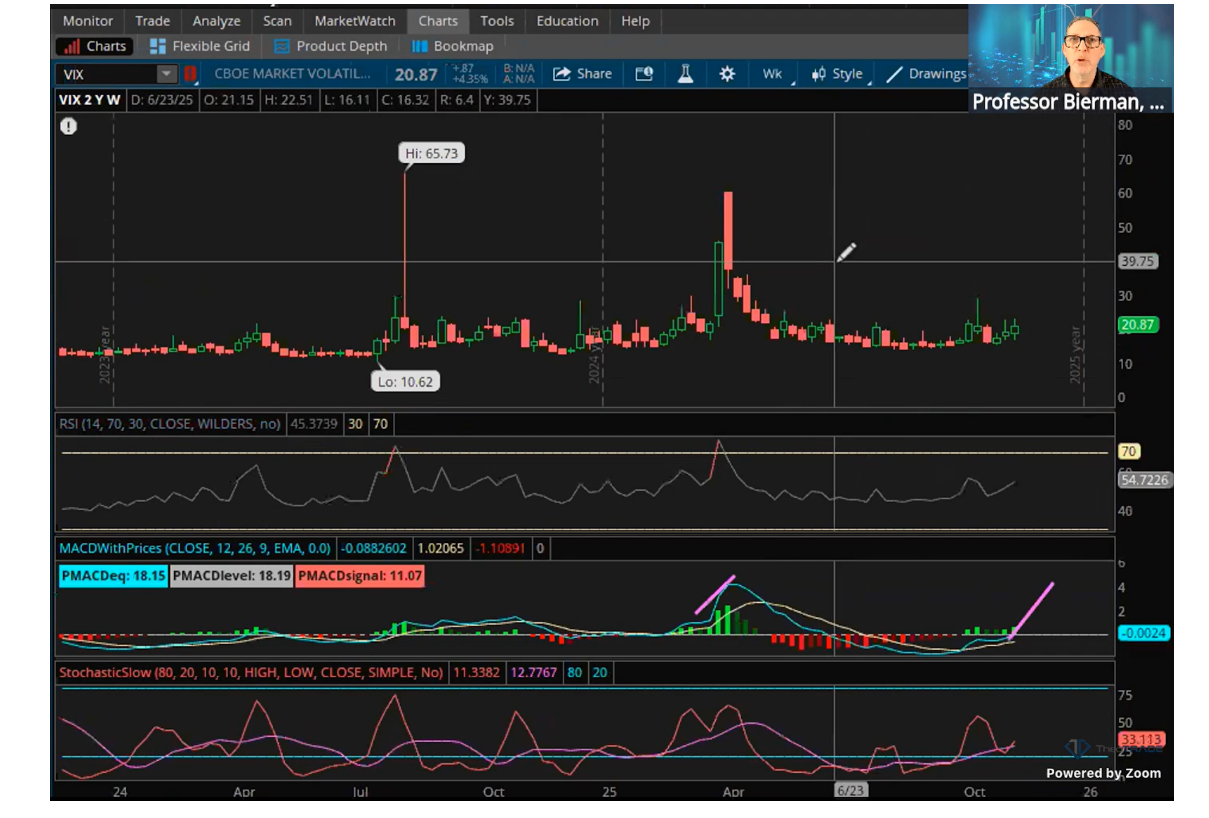
Task: Click the RSI study label
Action: pyautogui.click(x=170, y=424)
